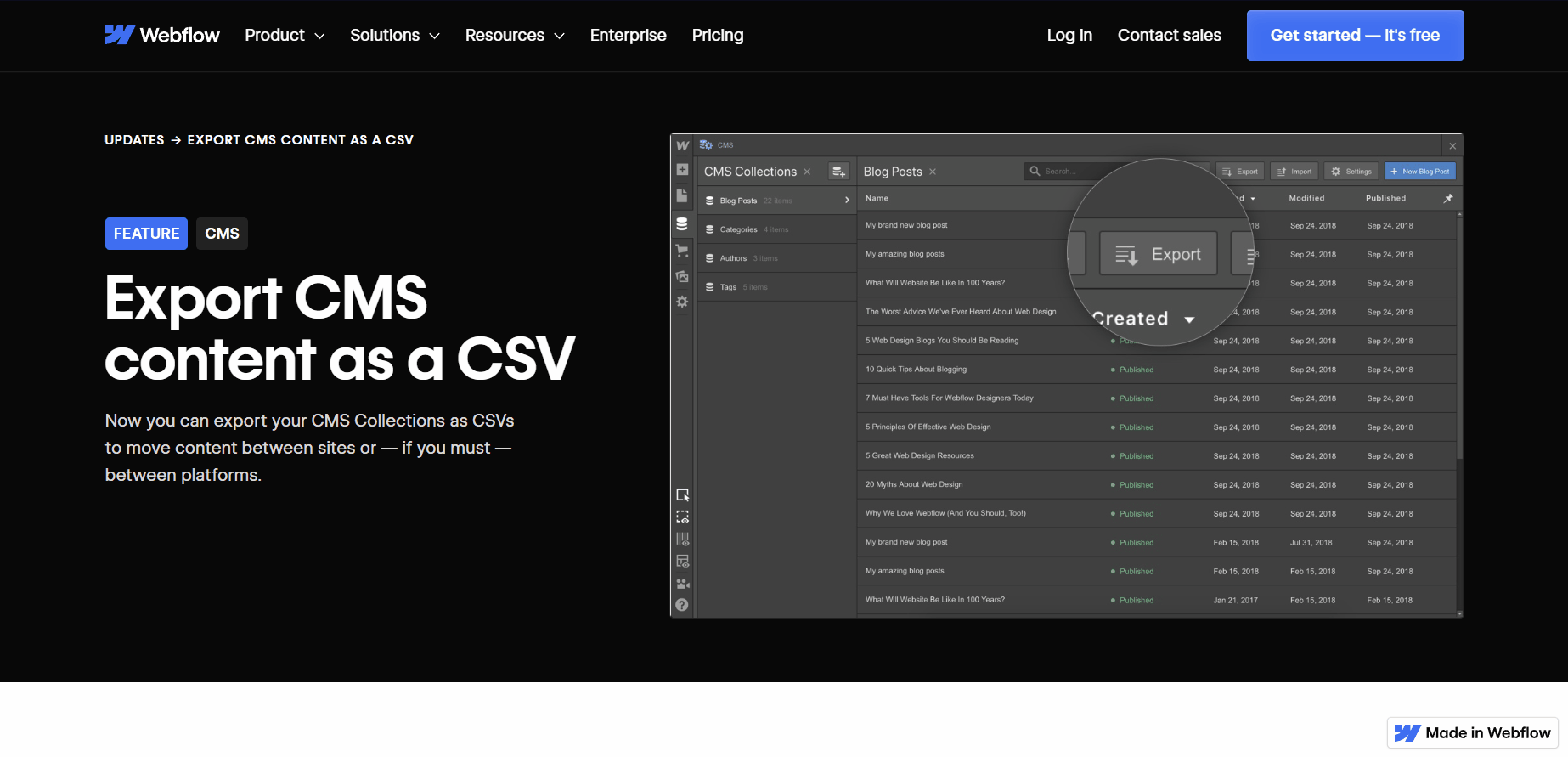Click the Webflow logo in the navbar
1568x757 pixels.
pos(162,35)
